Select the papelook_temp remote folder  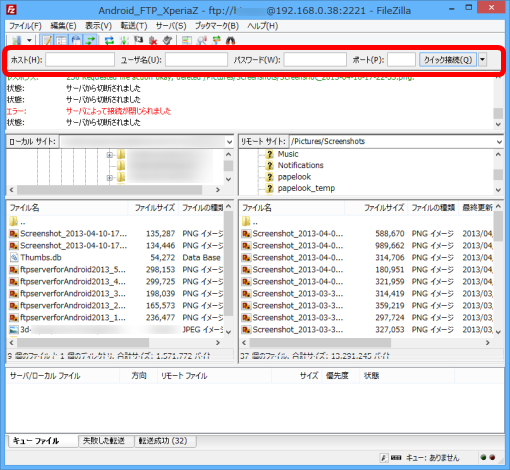click(306, 188)
